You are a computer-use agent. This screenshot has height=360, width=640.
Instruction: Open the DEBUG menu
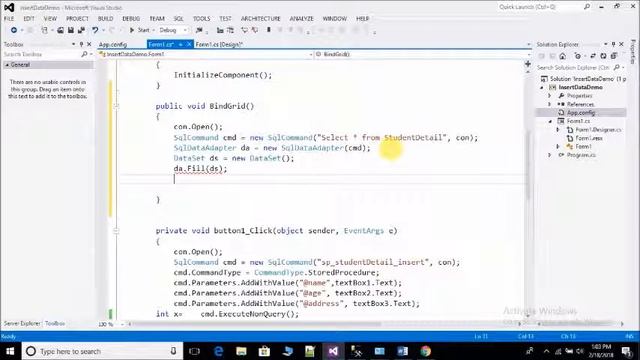pyautogui.click(x=131, y=19)
